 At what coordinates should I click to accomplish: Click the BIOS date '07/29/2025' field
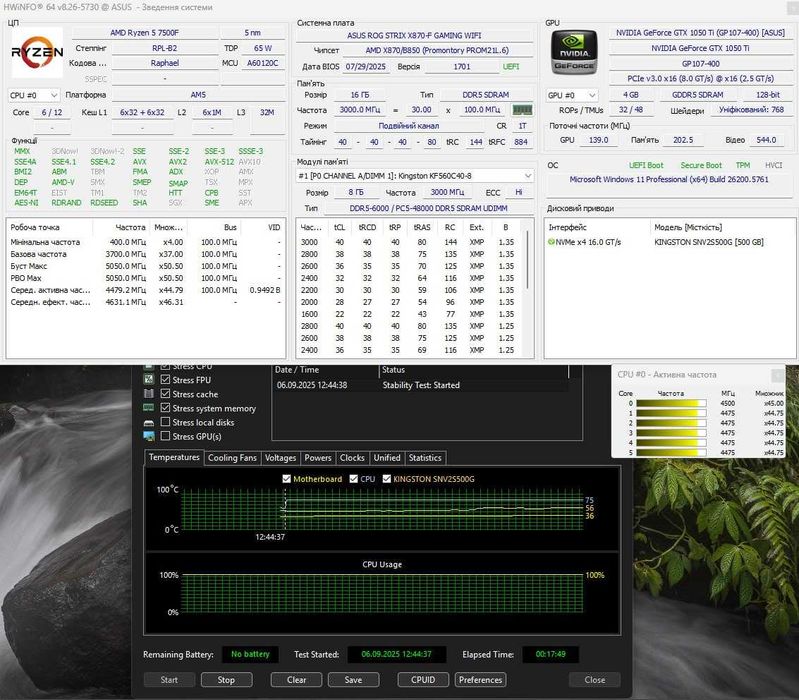(x=366, y=67)
